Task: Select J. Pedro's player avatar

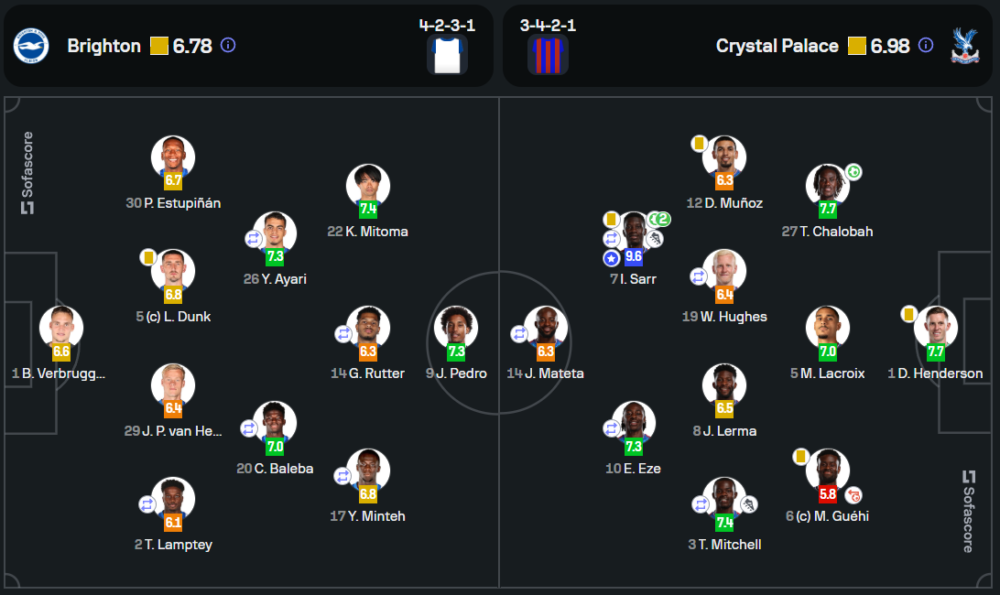Action: click(x=456, y=327)
